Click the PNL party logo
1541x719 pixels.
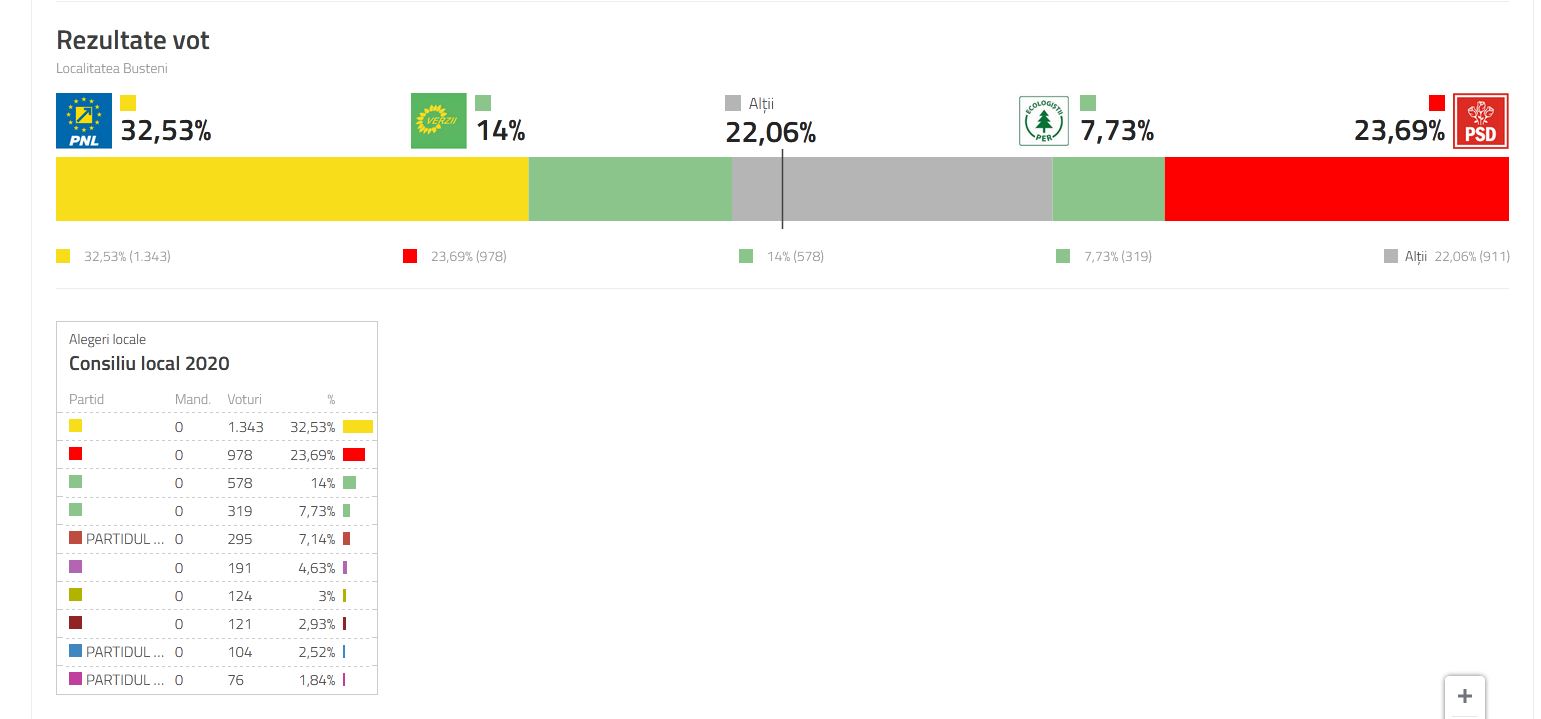pyautogui.click(x=84, y=121)
